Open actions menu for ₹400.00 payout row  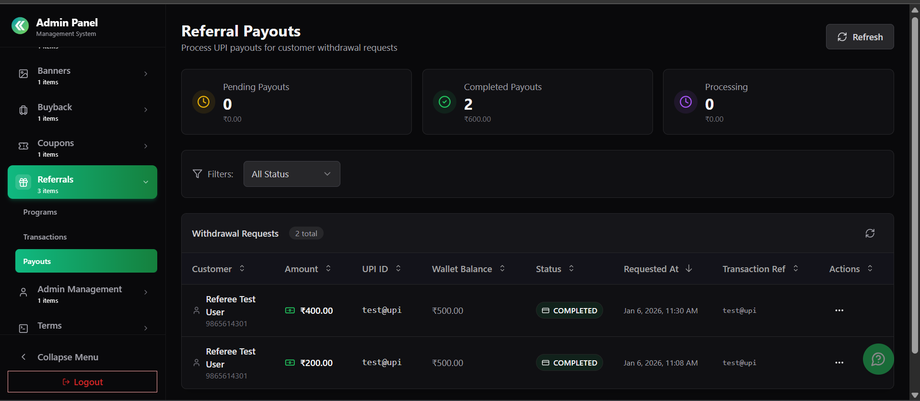pos(839,310)
